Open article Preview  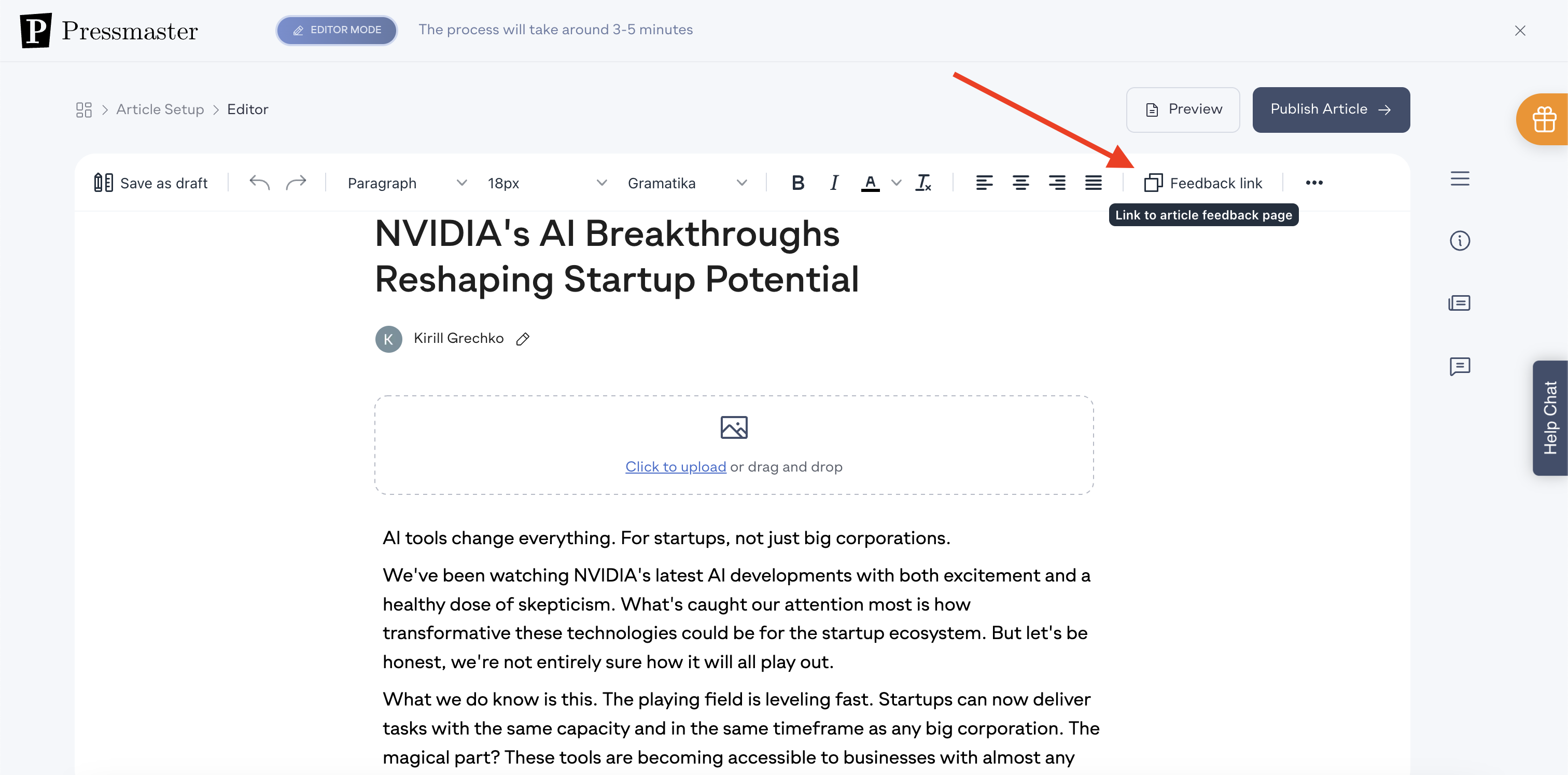1183,109
